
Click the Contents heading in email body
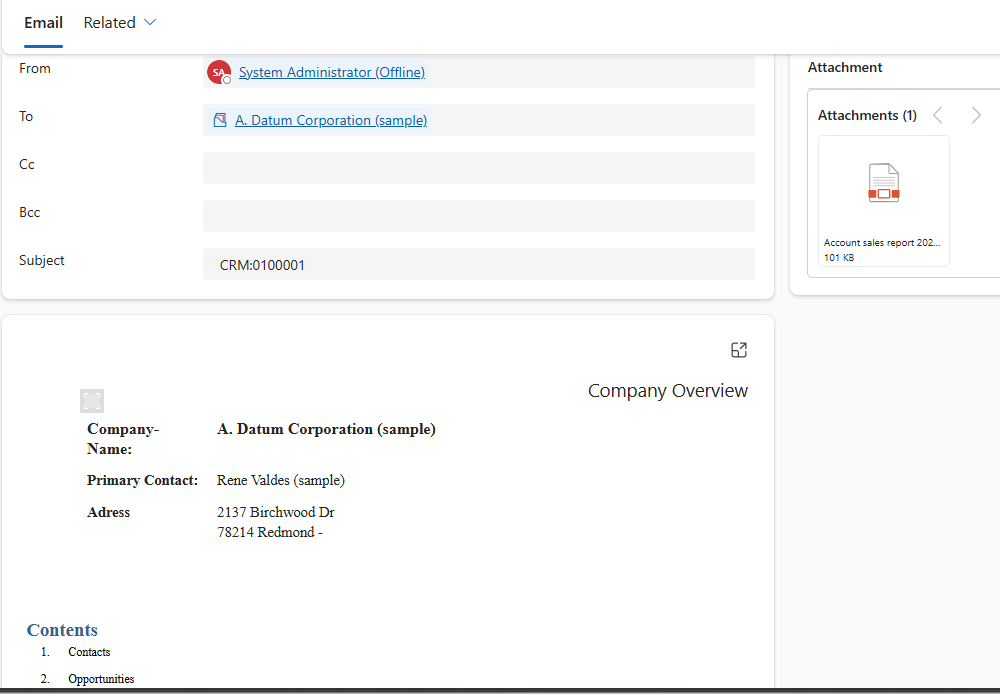click(x=62, y=630)
